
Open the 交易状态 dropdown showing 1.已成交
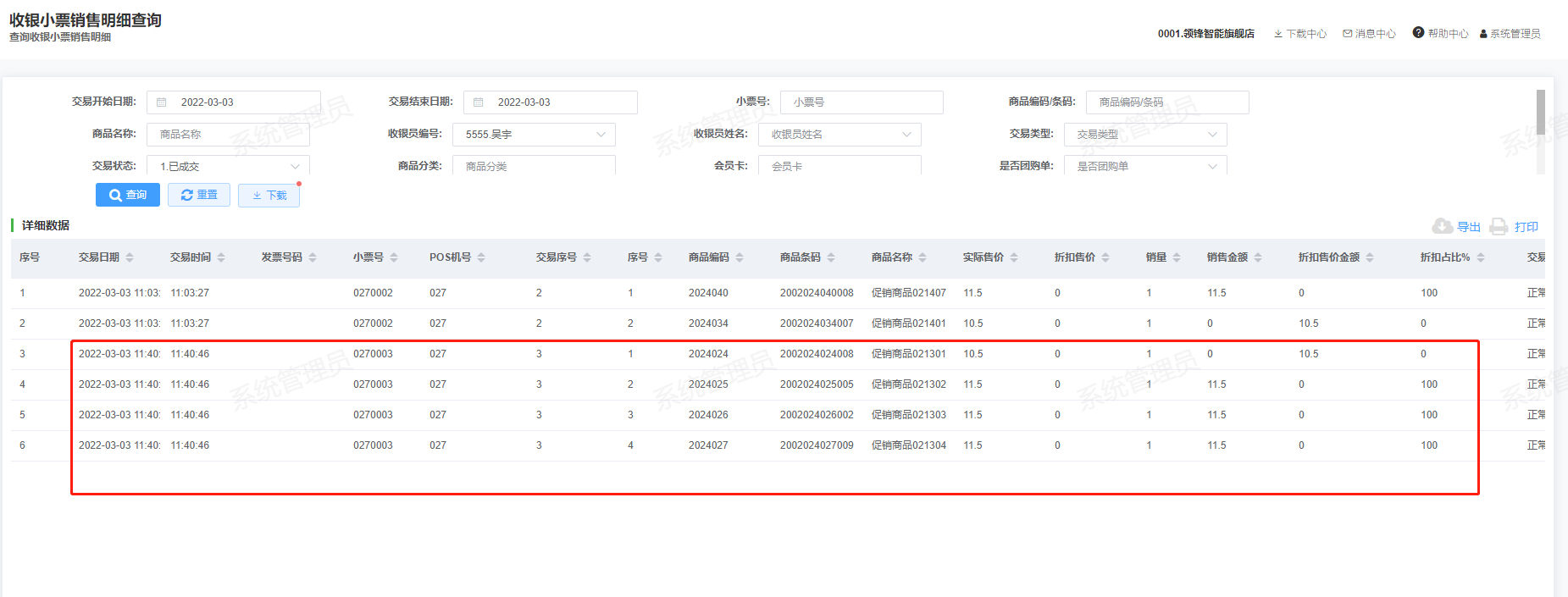[228, 166]
